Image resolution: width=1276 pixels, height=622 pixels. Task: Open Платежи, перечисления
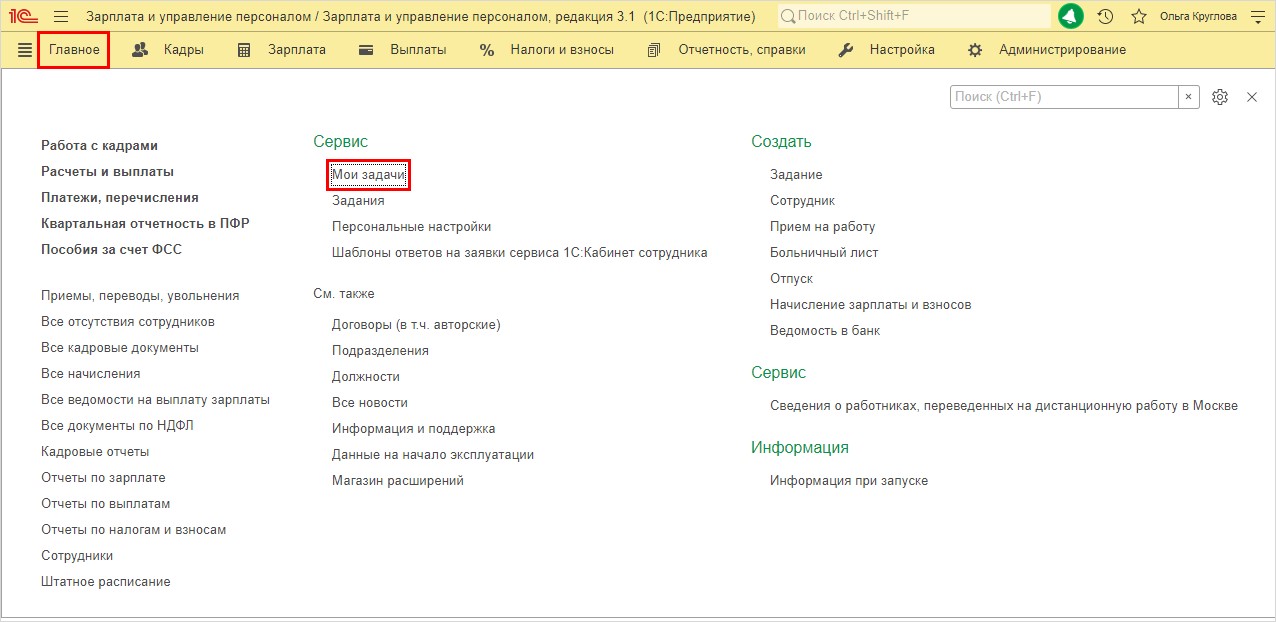(120, 198)
